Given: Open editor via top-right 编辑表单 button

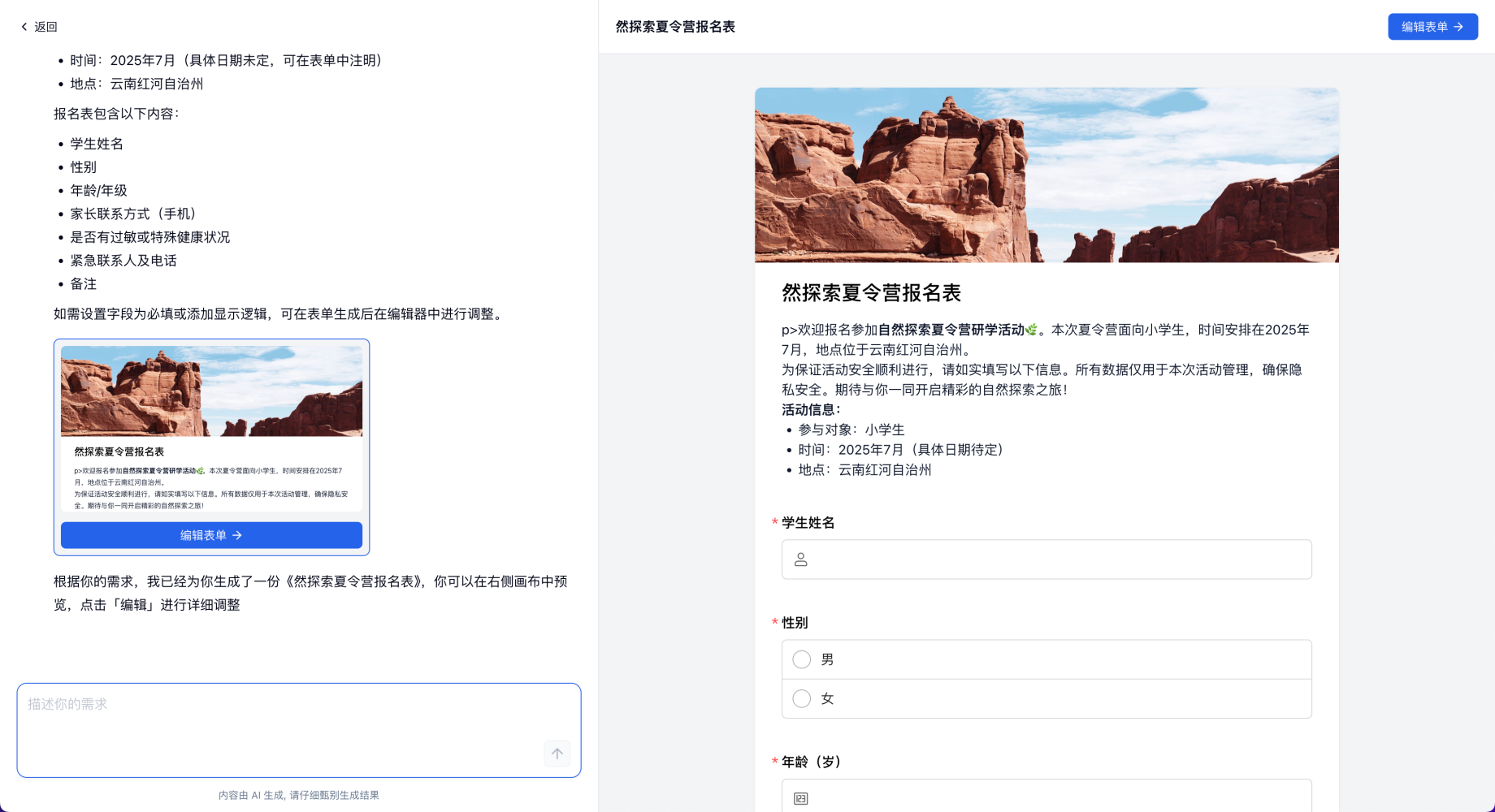Looking at the screenshot, I should coord(1424,27).
